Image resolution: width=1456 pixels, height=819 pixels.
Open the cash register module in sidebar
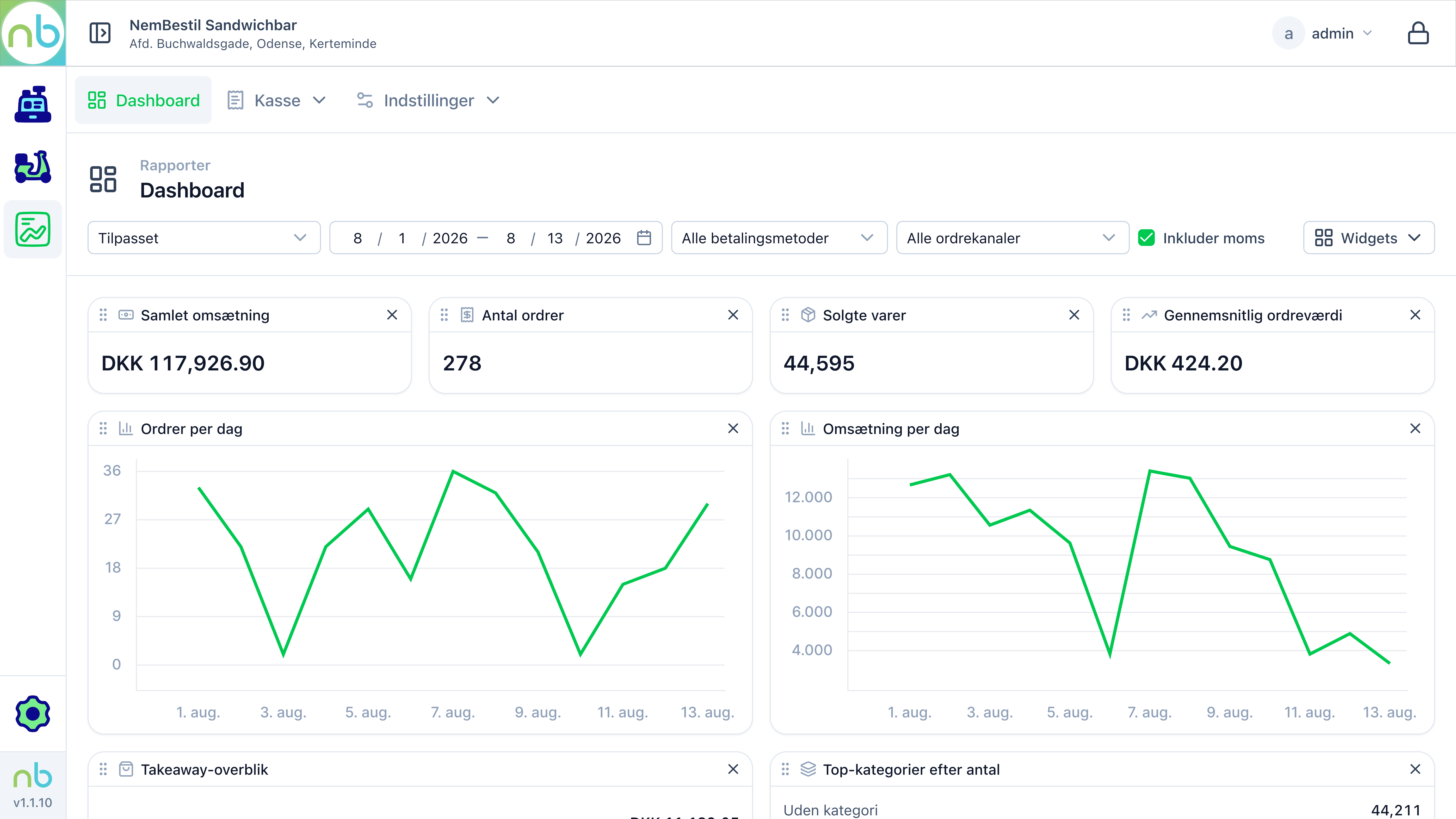click(33, 104)
